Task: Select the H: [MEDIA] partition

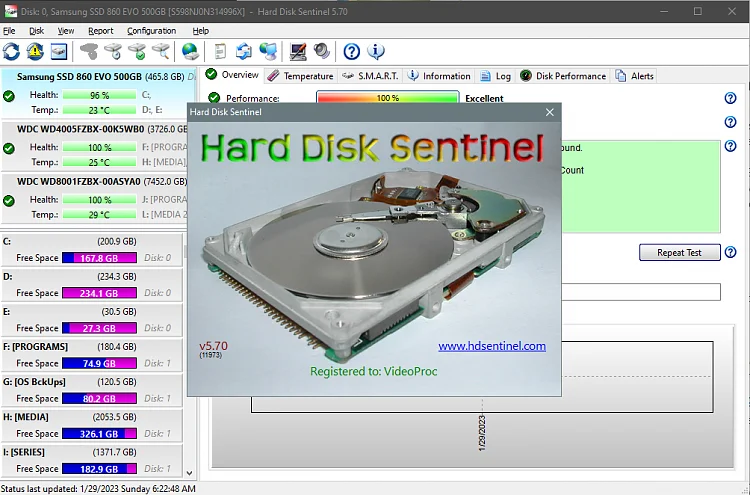Action: pos(91,425)
